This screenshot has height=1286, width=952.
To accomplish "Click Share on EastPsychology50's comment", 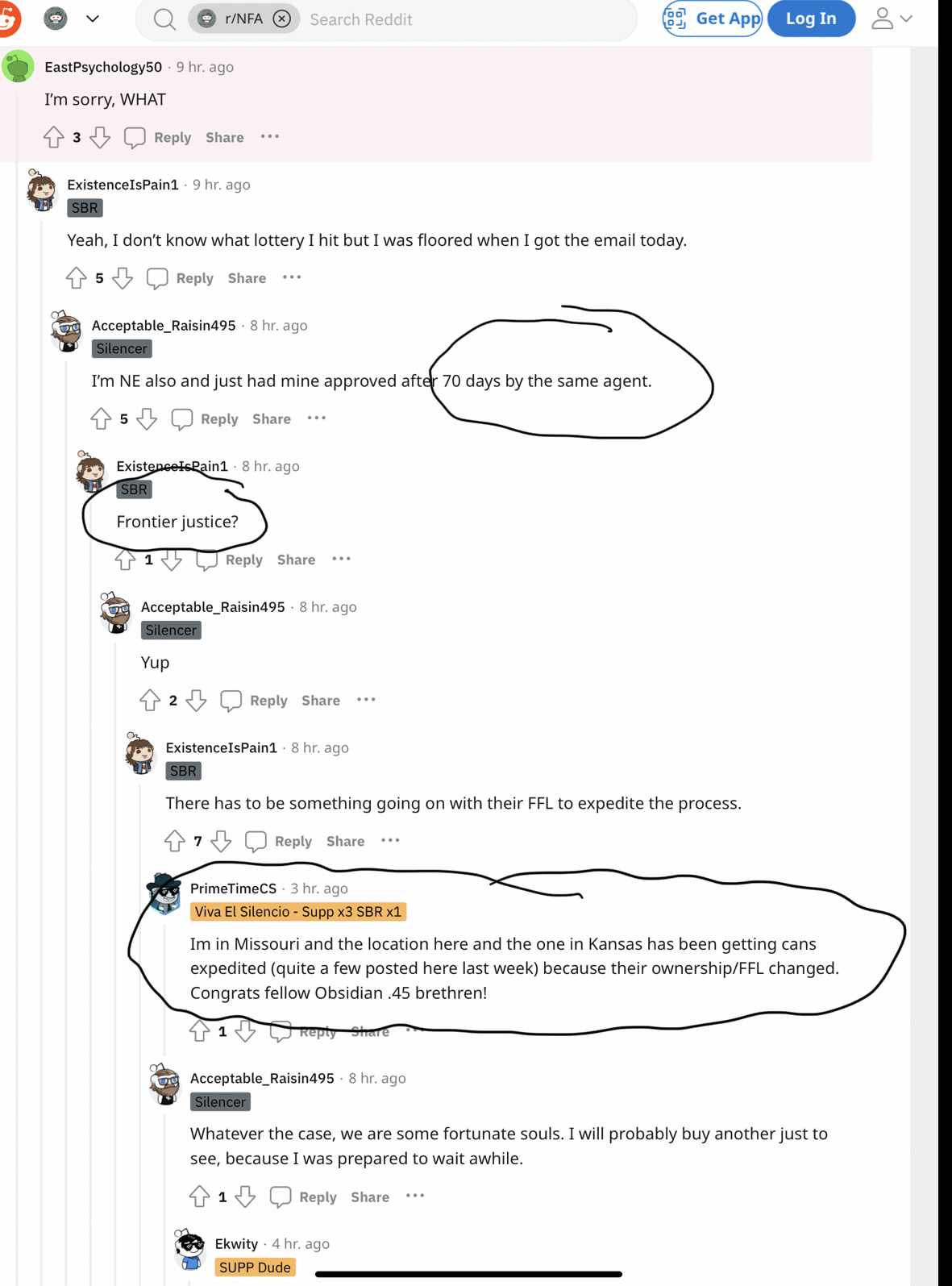I will (x=225, y=138).
